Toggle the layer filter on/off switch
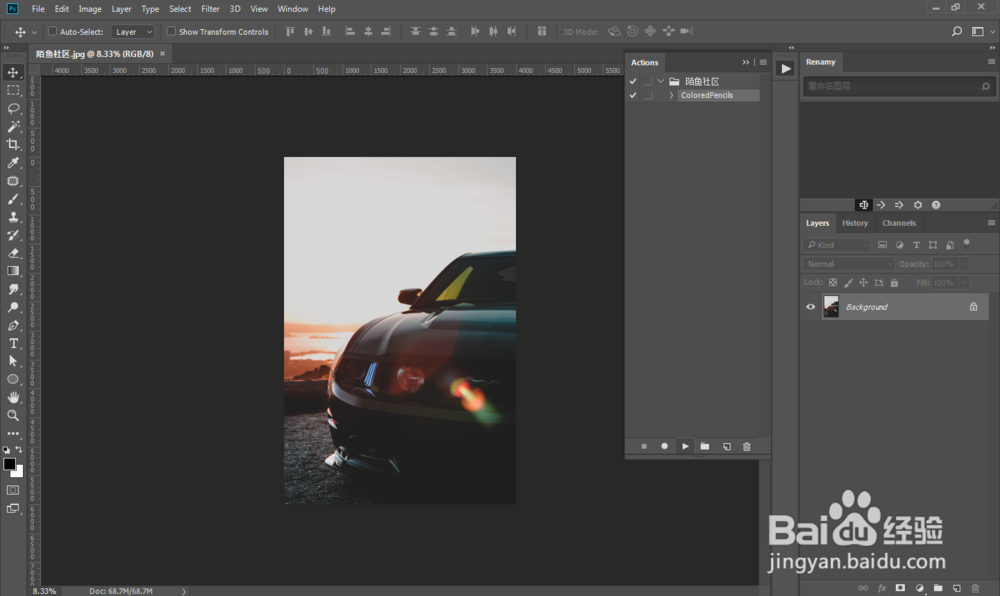Image resolution: width=1000 pixels, height=596 pixels. tap(967, 243)
